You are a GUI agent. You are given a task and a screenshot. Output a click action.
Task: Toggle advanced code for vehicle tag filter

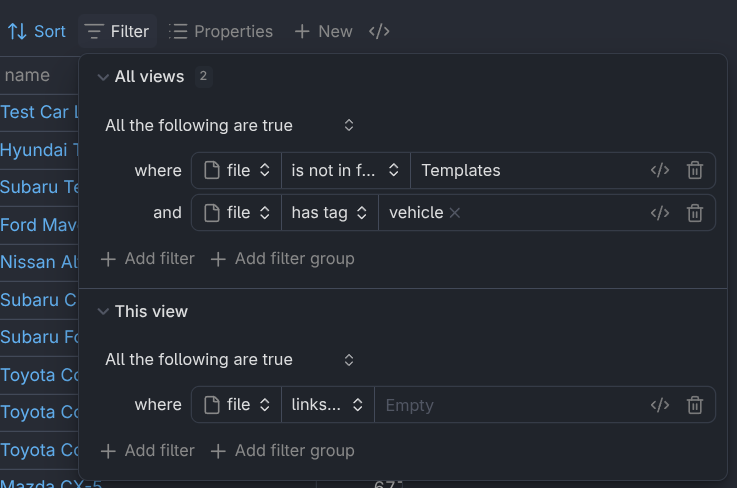point(660,212)
